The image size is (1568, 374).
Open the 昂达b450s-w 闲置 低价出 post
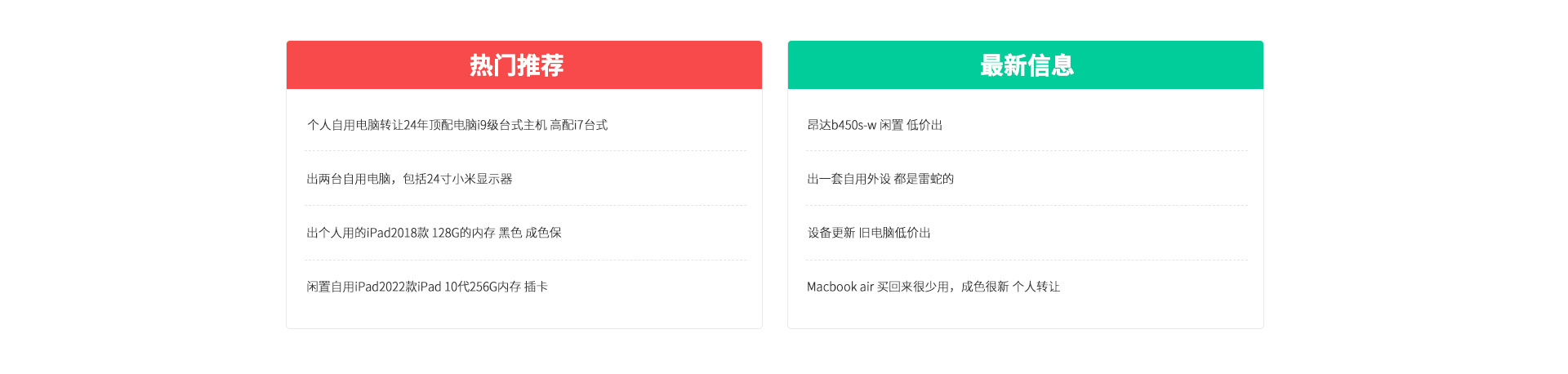[875, 125]
